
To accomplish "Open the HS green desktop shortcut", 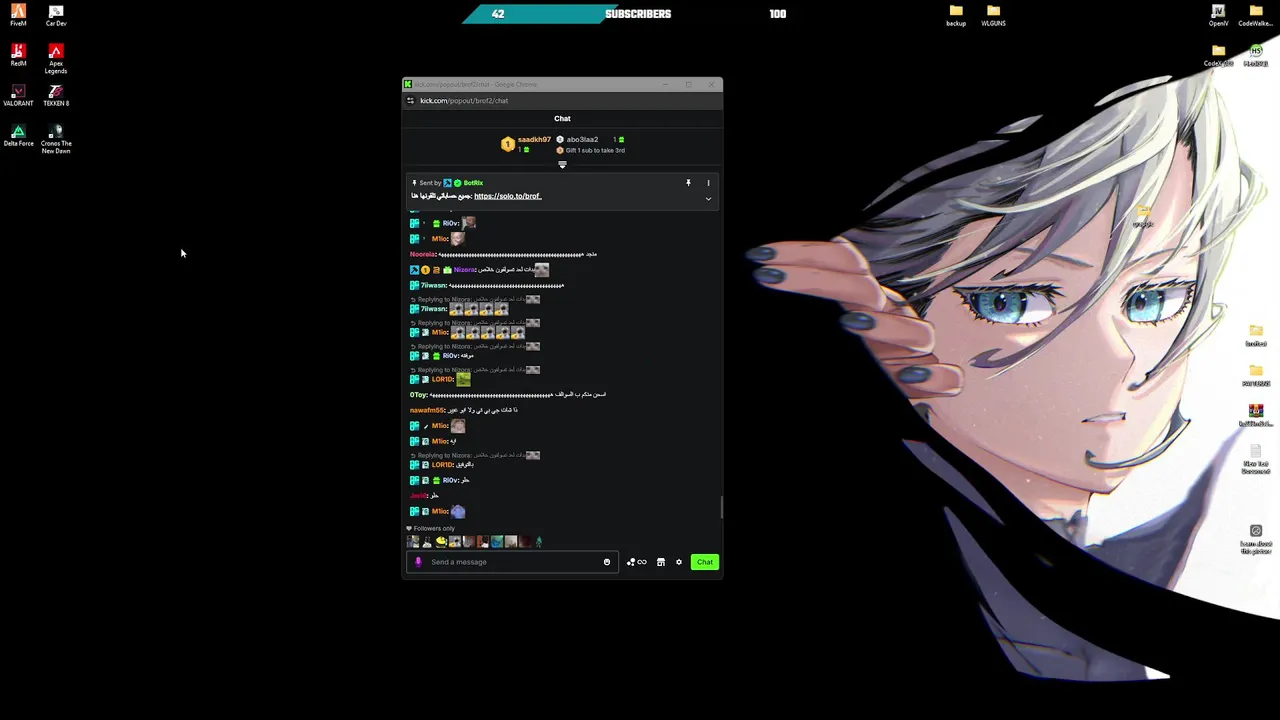I will point(1256,55).
